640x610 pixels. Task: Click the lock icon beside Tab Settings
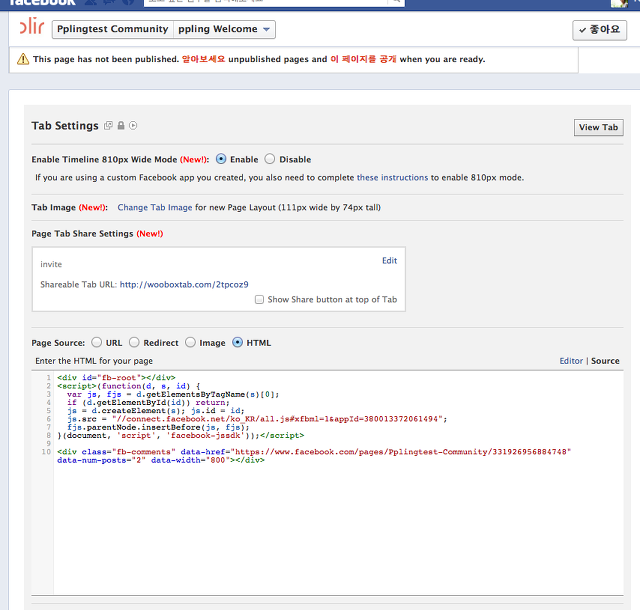tap(121, 125)
